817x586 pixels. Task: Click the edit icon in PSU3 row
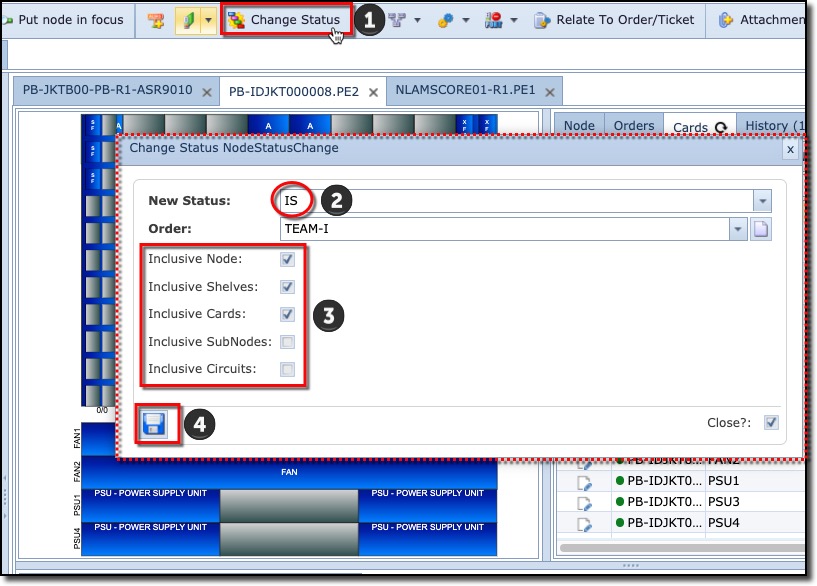[x=585, y=502]
